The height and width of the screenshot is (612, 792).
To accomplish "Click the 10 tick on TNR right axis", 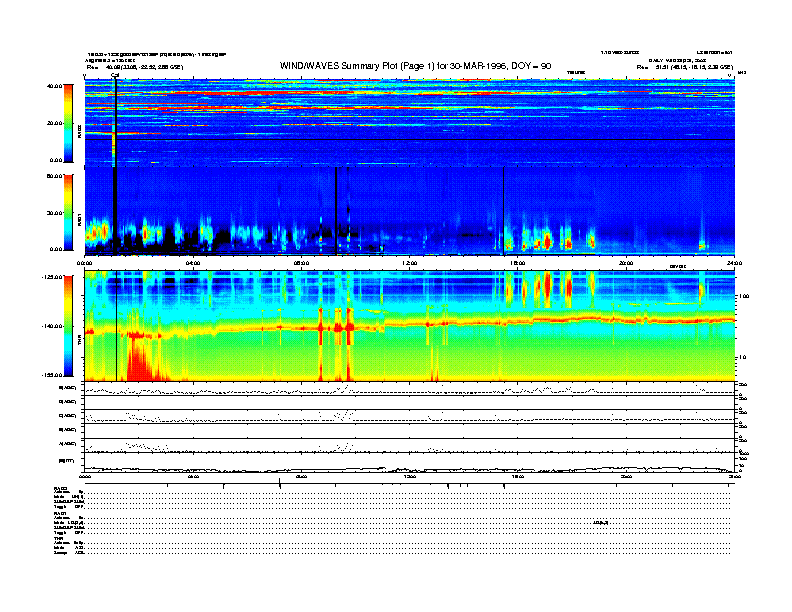I will (743, 358).
